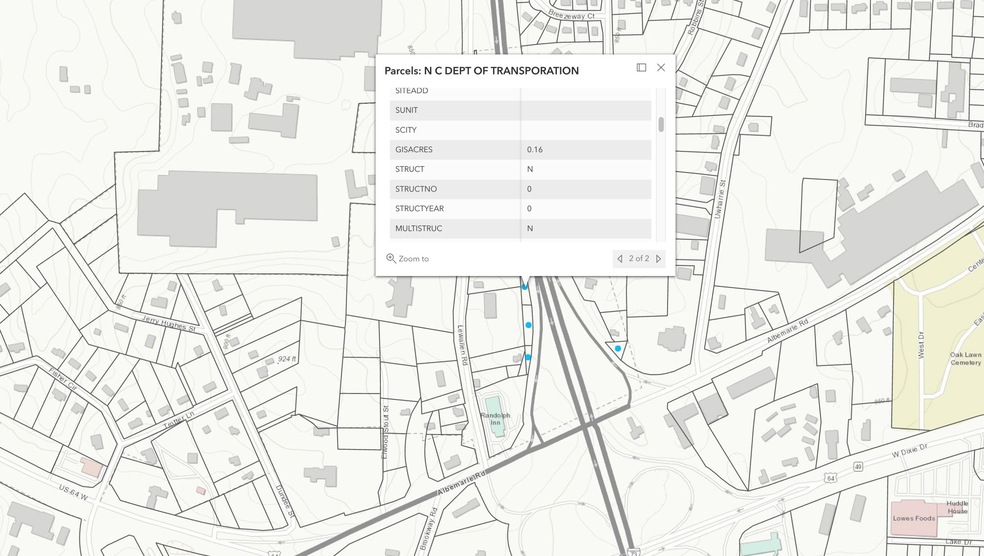
Task: Grab the popup attribute table scrollbar
Action: click(x=661, y=125)
